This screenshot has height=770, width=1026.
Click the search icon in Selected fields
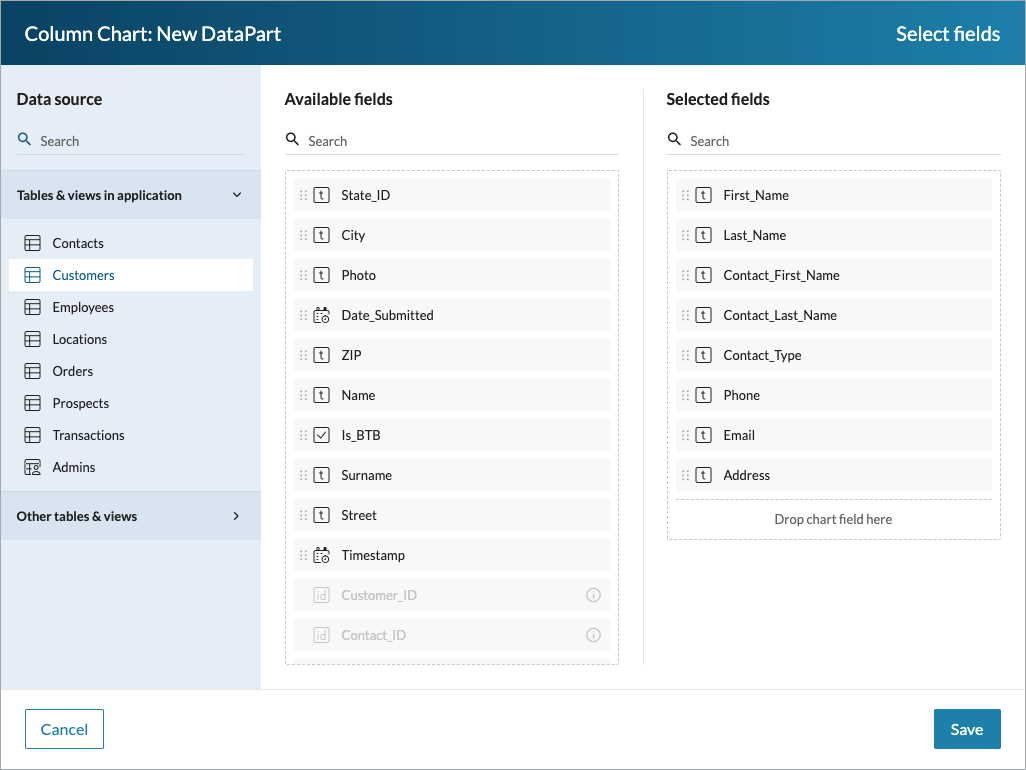(674, 139)
